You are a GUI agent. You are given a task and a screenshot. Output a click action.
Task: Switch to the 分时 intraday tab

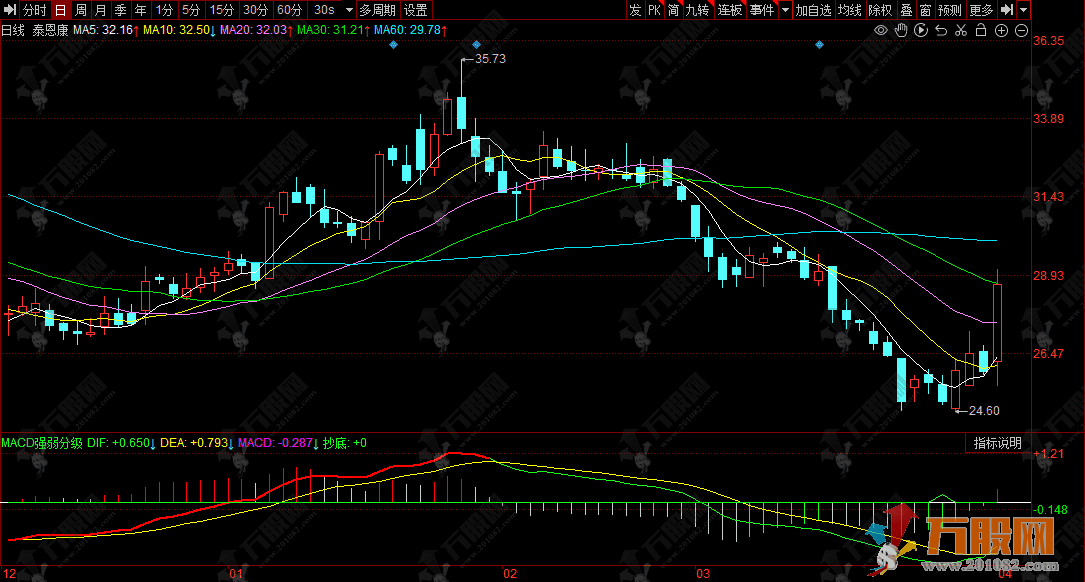(x=34, y=10)
